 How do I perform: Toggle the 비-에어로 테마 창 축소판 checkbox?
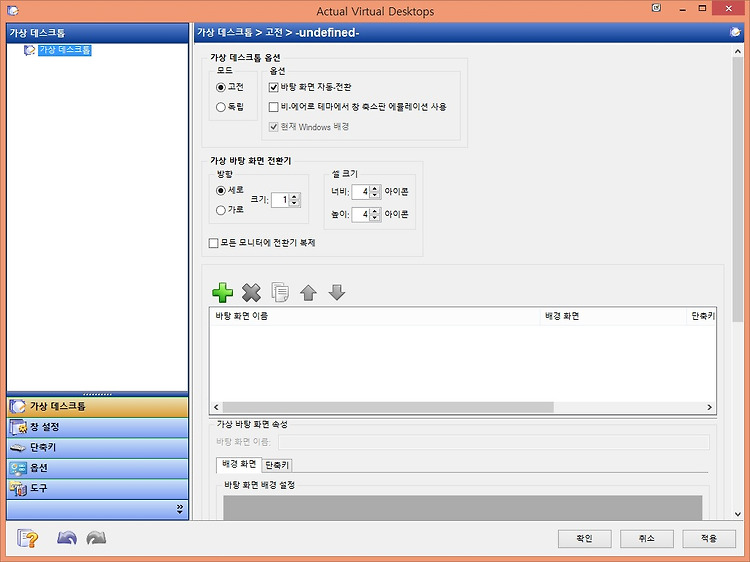pos(274,107)
